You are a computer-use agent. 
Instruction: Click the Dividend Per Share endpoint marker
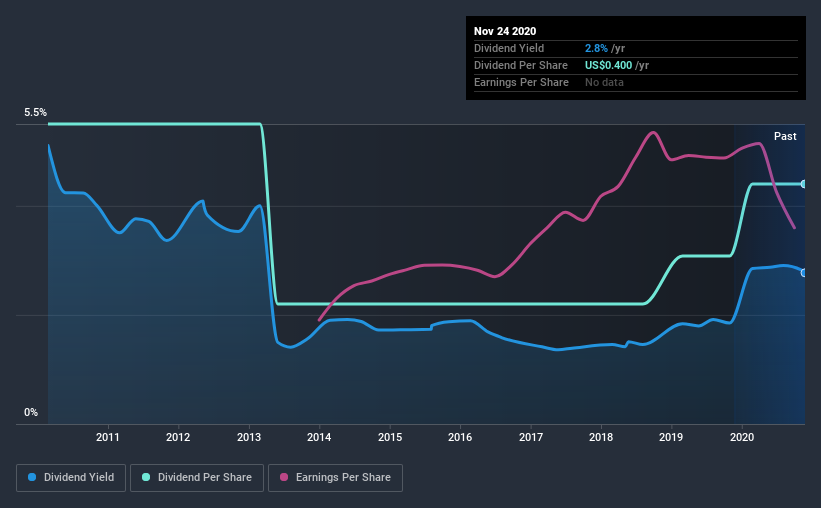pos(804,184)
